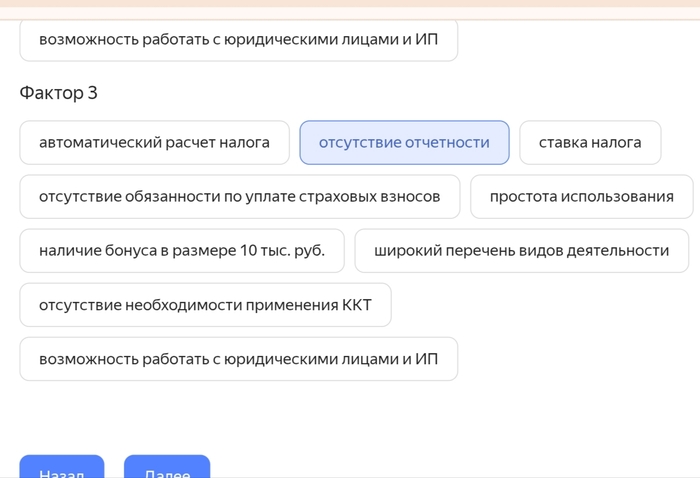This screenshot has height=478, width=700.
Task: Click the 'Фактор 3' section heading
Action: (x=58, y=93)
